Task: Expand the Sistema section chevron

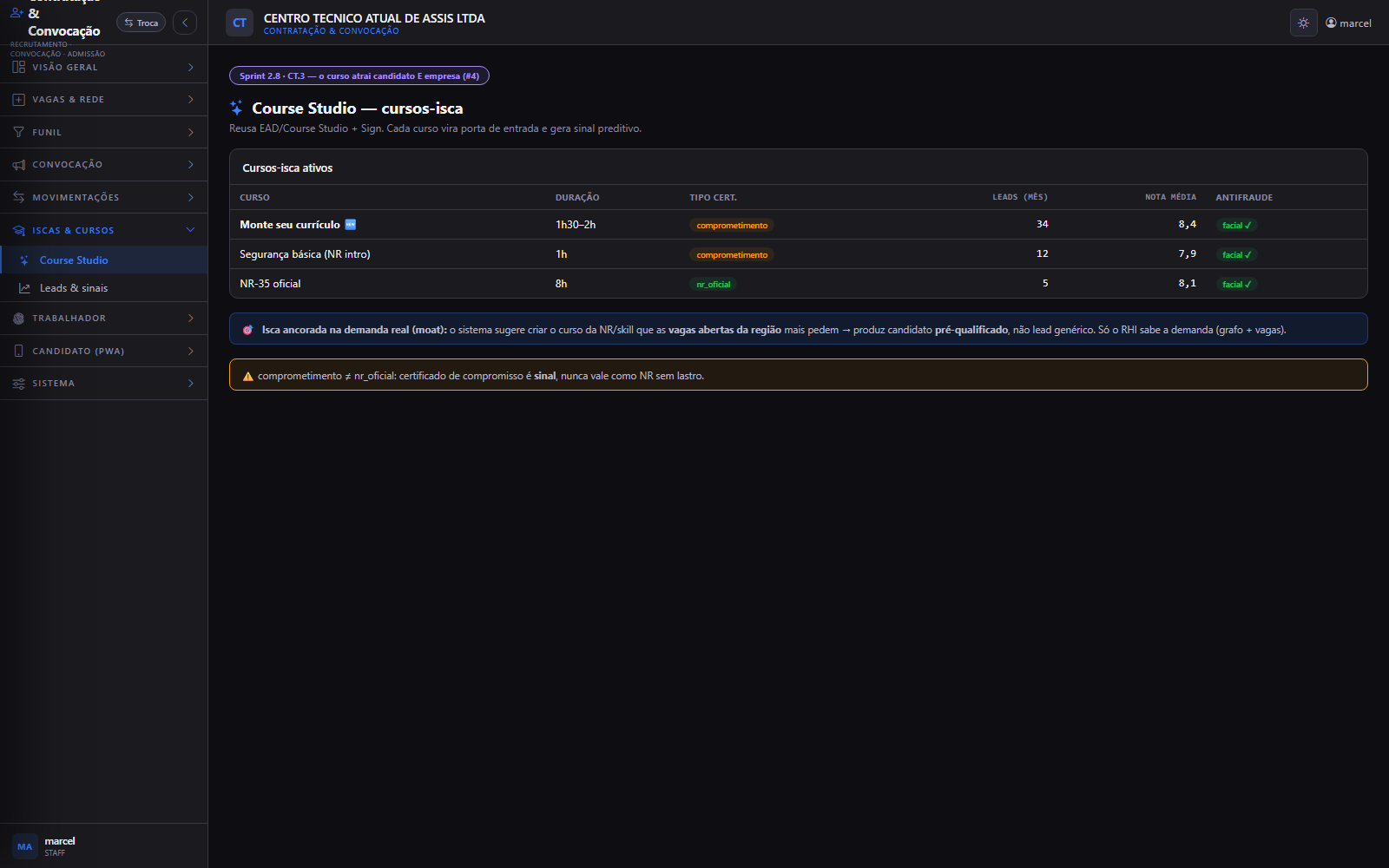Action: (x=190, y=384)
